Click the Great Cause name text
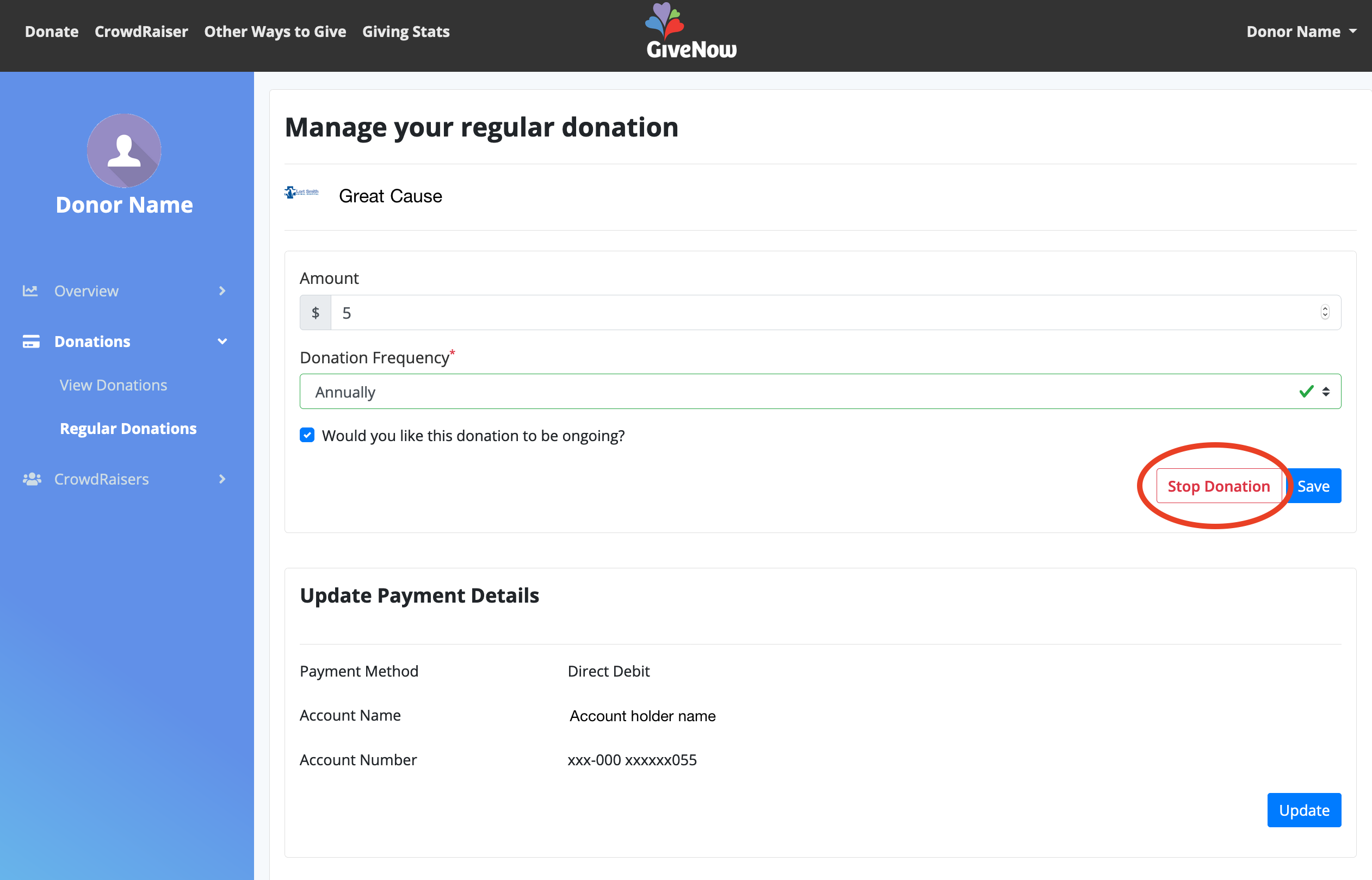The width and height of the screenshot is (1372, 880). click(x=390, y=196)
